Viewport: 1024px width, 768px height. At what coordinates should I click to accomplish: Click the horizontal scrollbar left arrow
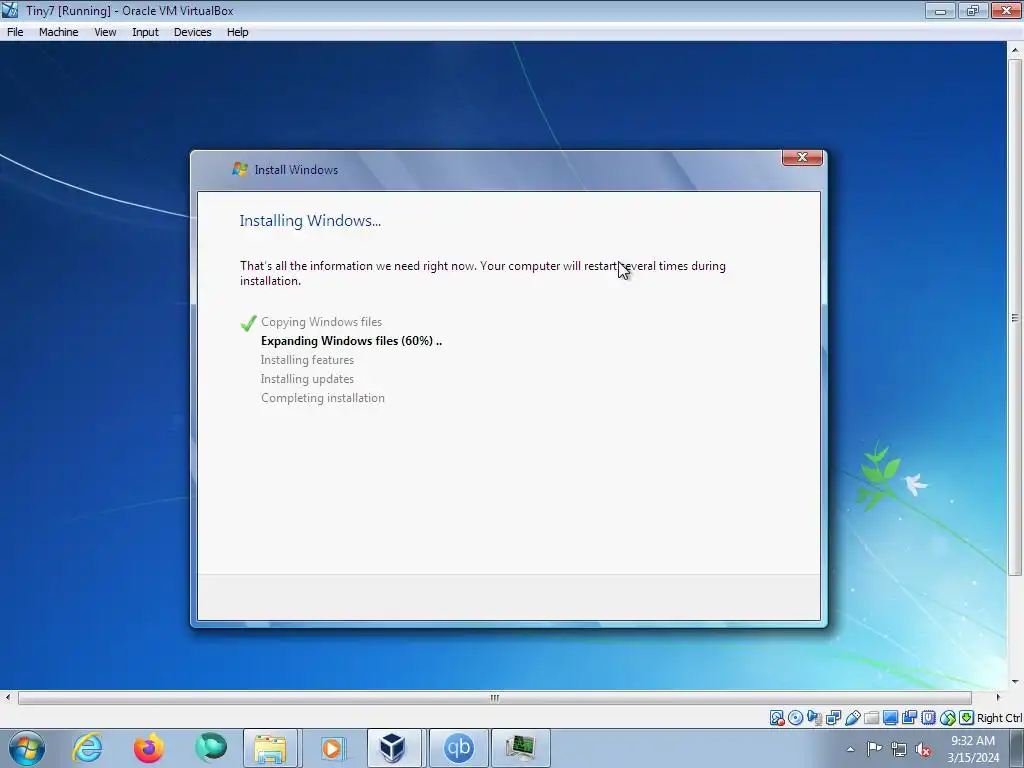click(7, 698)
